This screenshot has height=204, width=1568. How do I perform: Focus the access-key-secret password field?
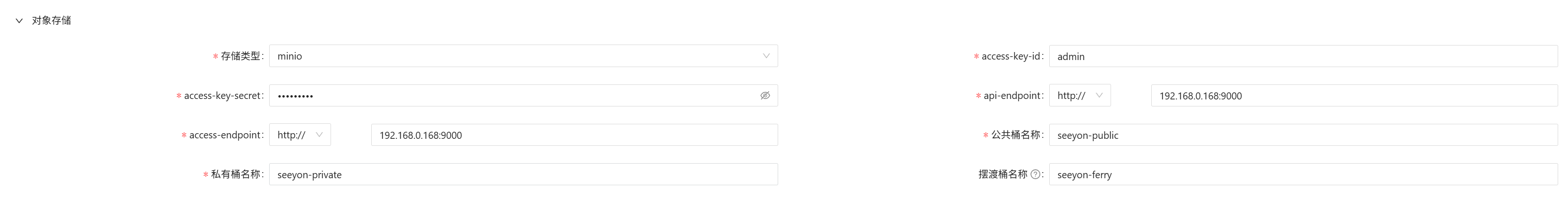[x=523, y=96]
